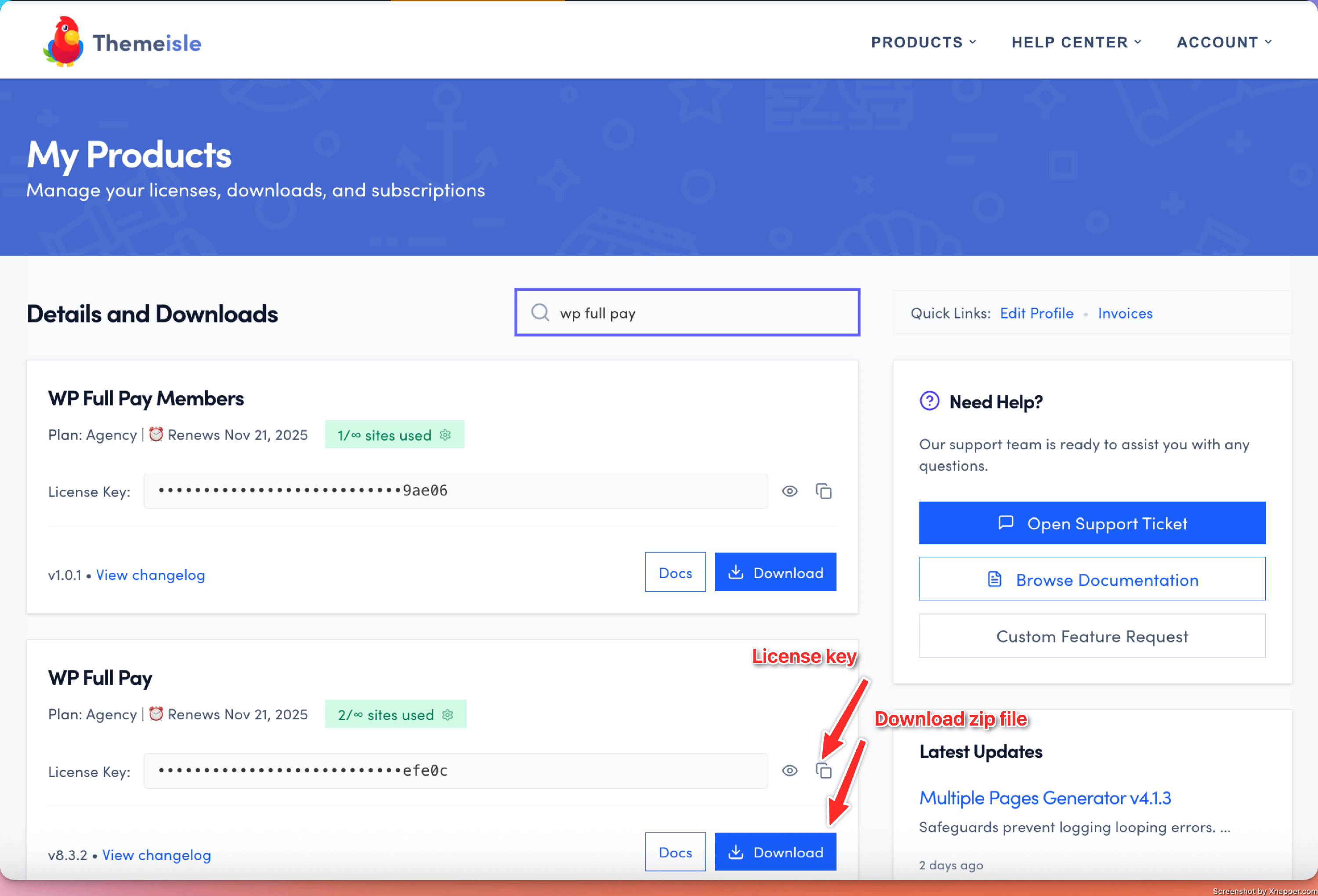Click the Need Help question mark icon
The image size is (1318, 896).
pyautogui.click(x=929, y=401)
